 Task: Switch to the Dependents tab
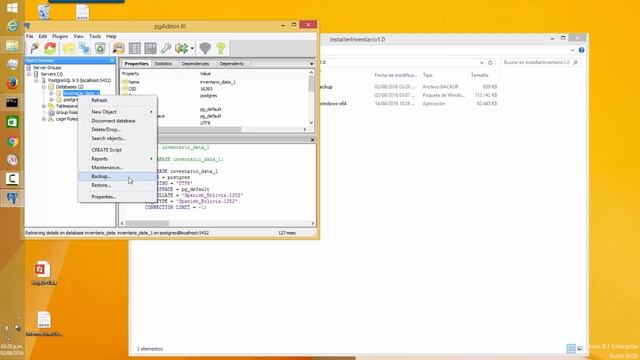pyautogui.click(x=231, y=64)
